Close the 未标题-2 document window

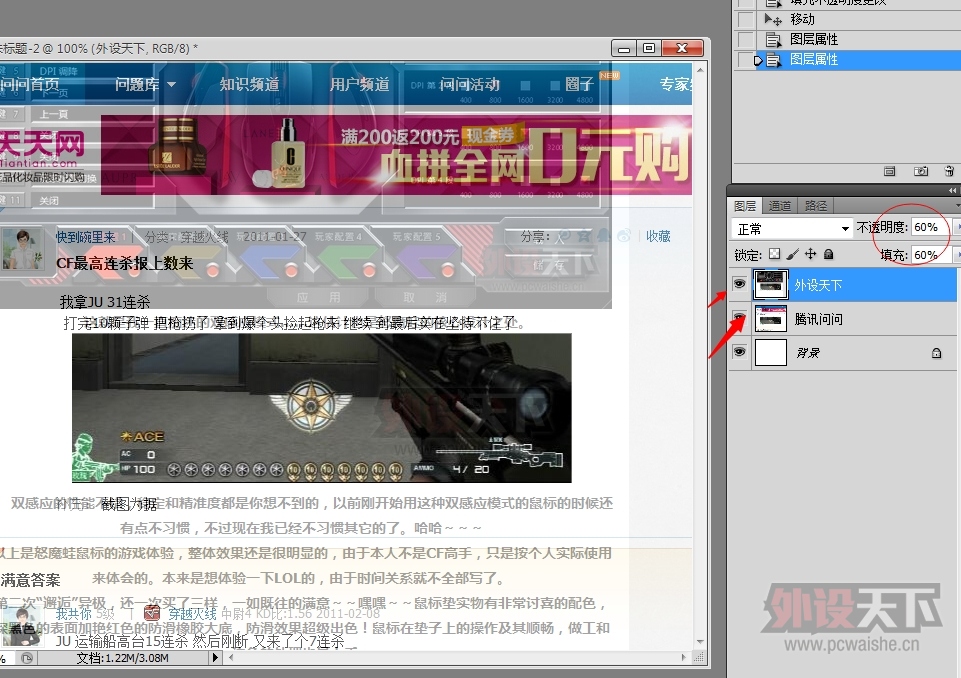coord(682,48)
